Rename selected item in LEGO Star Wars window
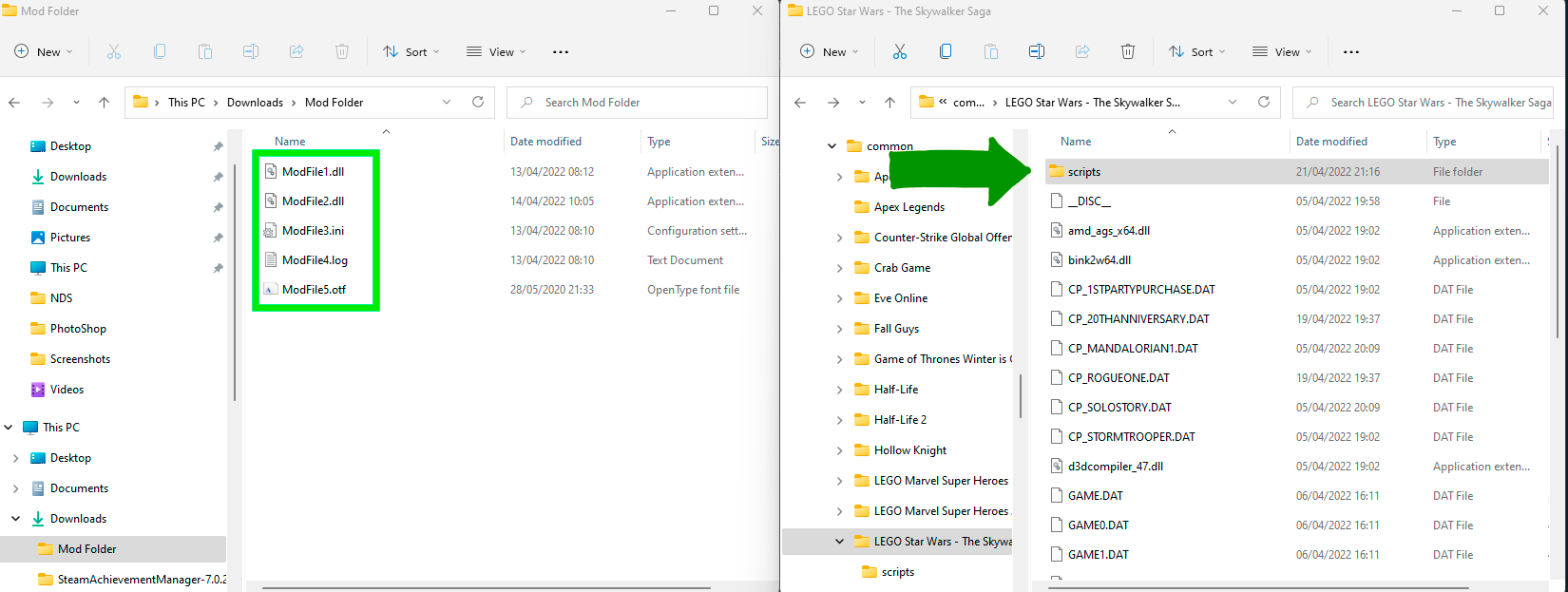Viewport: 1568px width, 592px height. point(1037,52)
